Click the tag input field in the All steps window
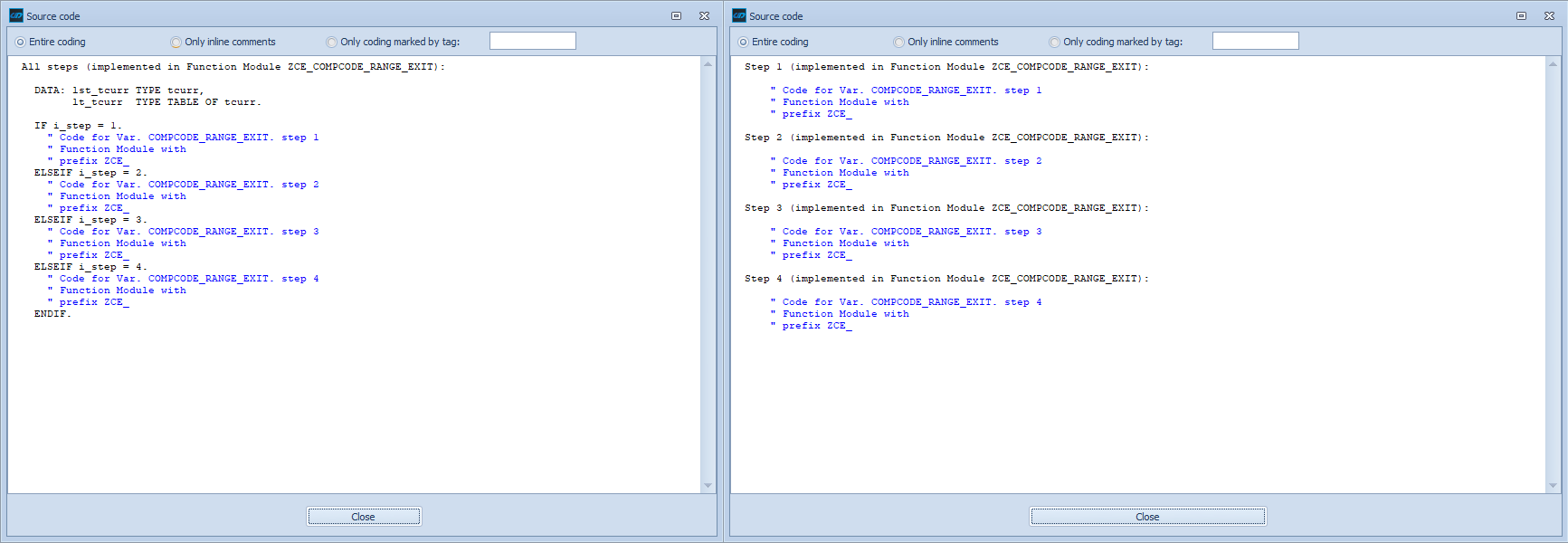The height and width of the screenshot is (543, 1568). point(532,41)
